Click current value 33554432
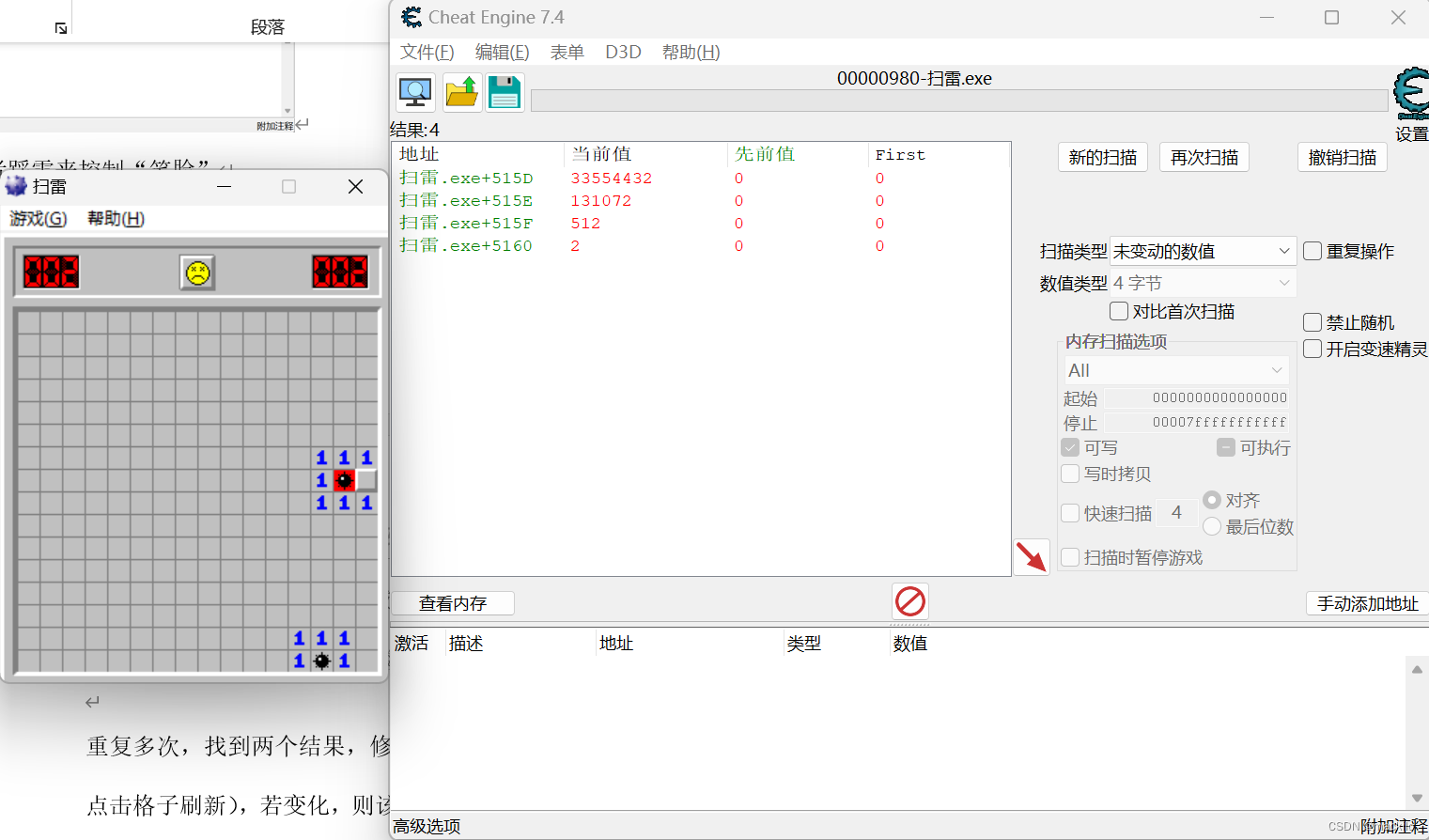 (x=612, y=178)
